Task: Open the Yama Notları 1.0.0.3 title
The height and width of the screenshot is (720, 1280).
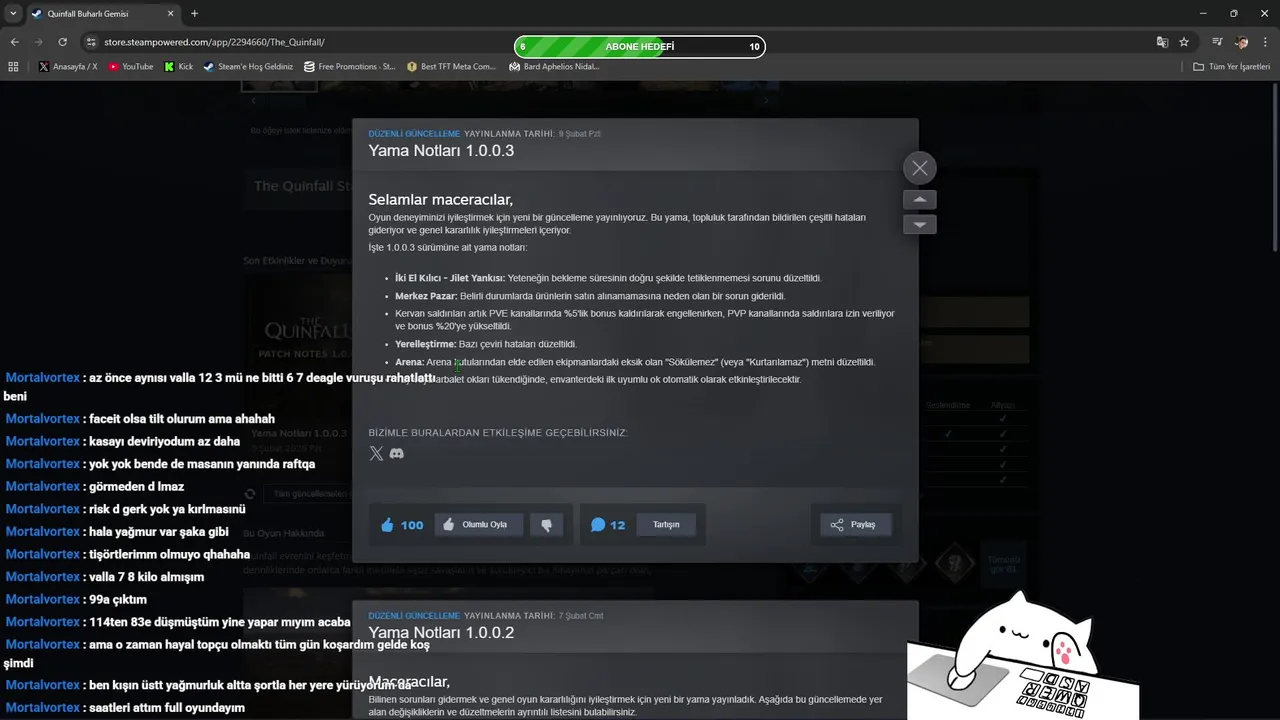Action: [x=441, y=151]
